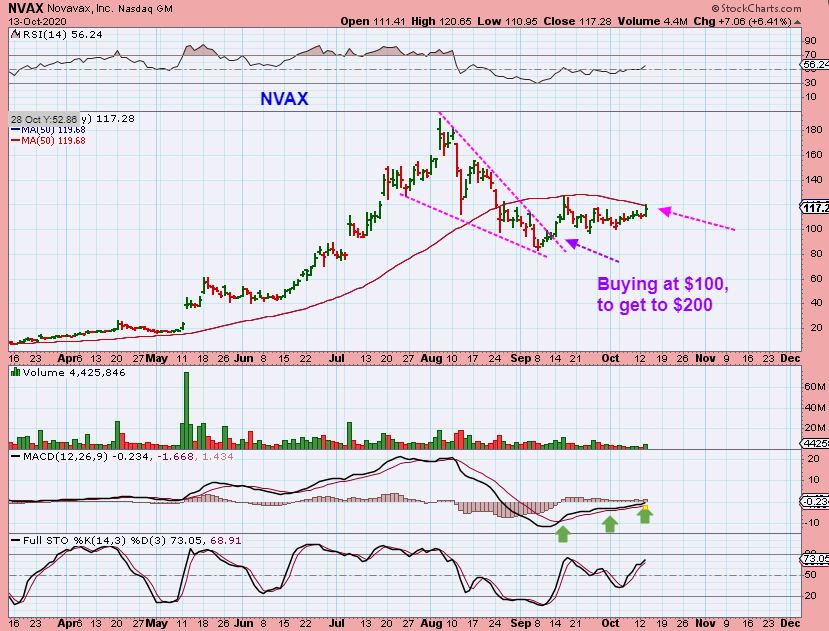The height and width of the screenshot is (631, 829).
Task: Click the NVAX ticker symbol in the header
Action: 25,9
